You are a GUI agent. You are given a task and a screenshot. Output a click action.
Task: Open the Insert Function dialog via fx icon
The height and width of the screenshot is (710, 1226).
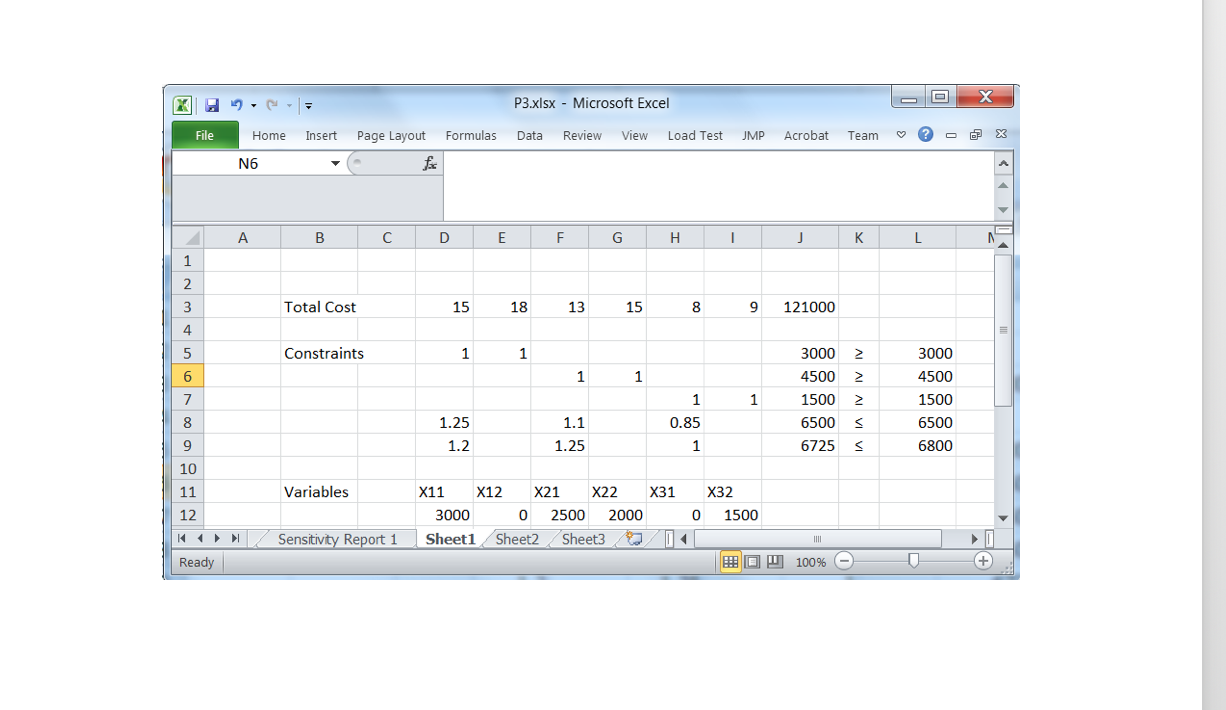pyautogui.click(x=429, y=163)
